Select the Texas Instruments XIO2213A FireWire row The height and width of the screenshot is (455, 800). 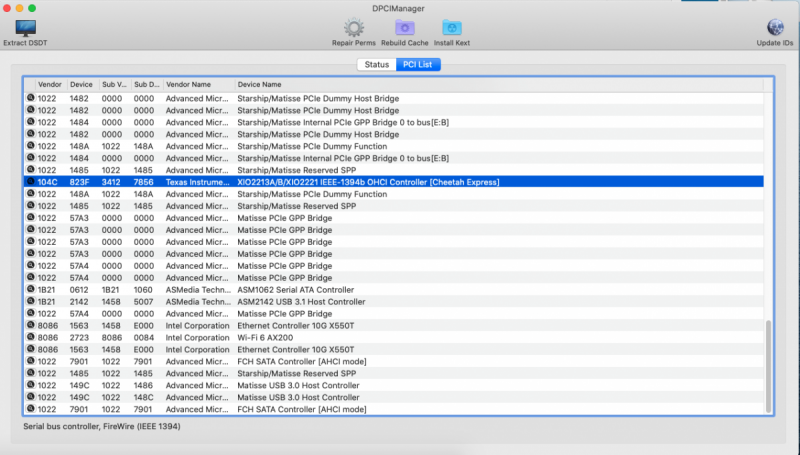tap(400, 182)
